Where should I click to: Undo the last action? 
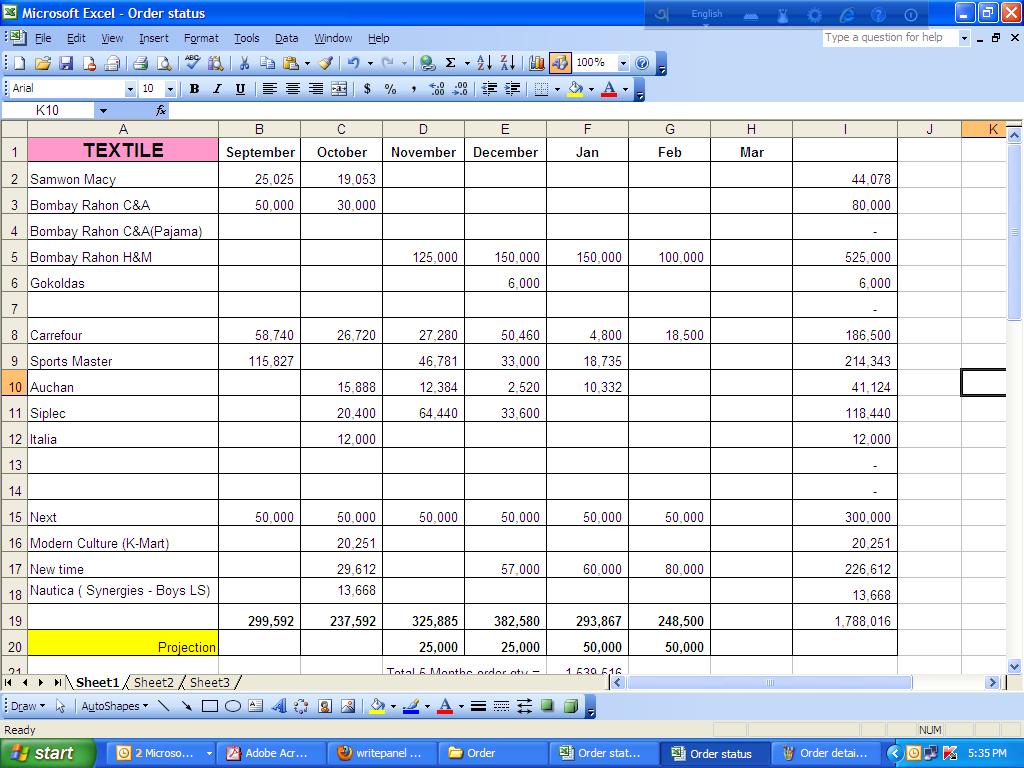click(353, 63)
